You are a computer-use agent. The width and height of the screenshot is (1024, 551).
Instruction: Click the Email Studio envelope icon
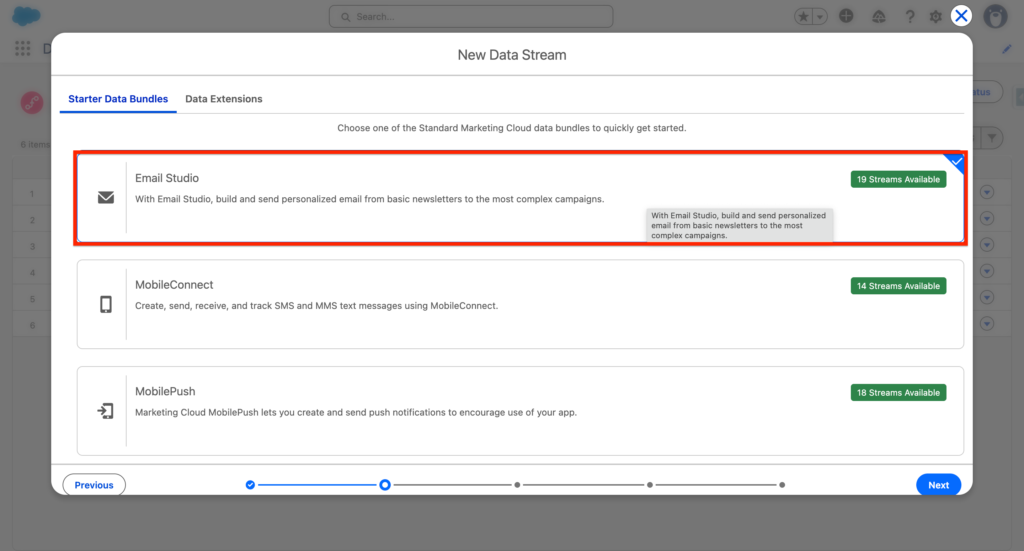[106, 197]
